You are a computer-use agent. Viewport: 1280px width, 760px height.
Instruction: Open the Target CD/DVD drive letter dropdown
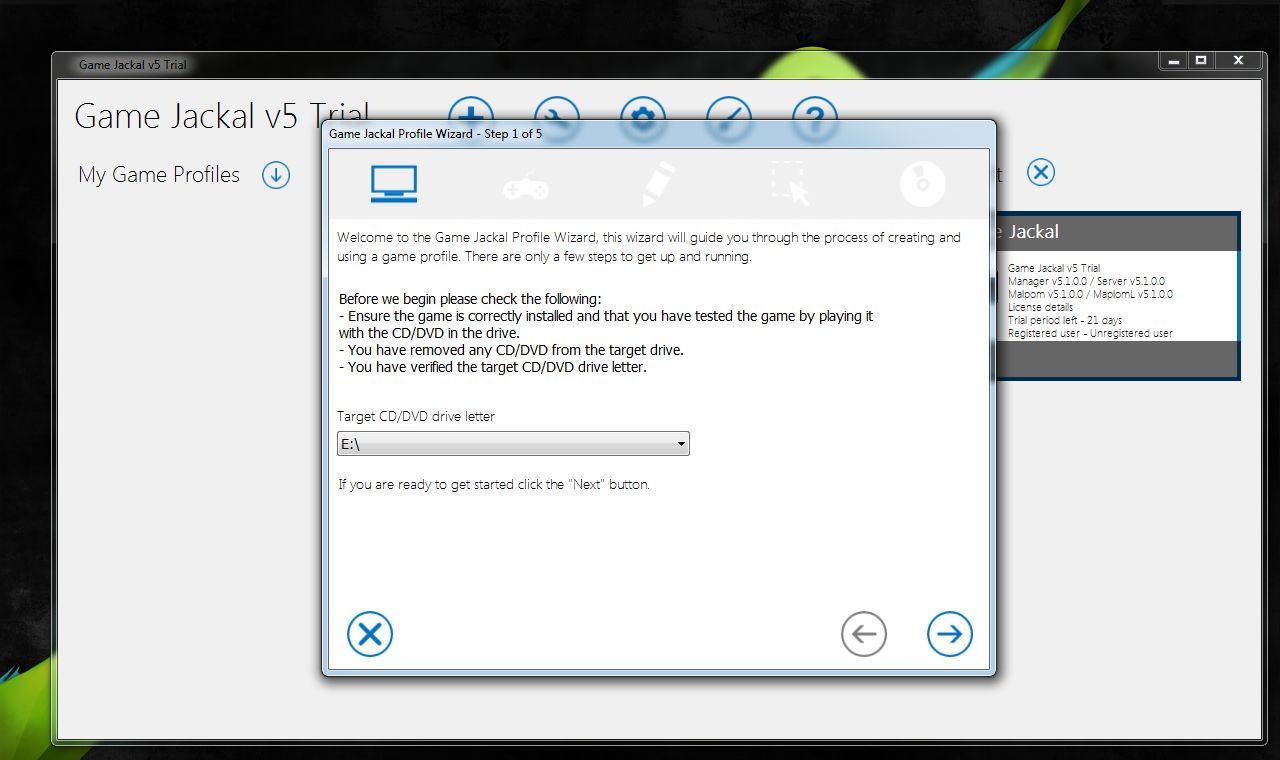[513, 443]
